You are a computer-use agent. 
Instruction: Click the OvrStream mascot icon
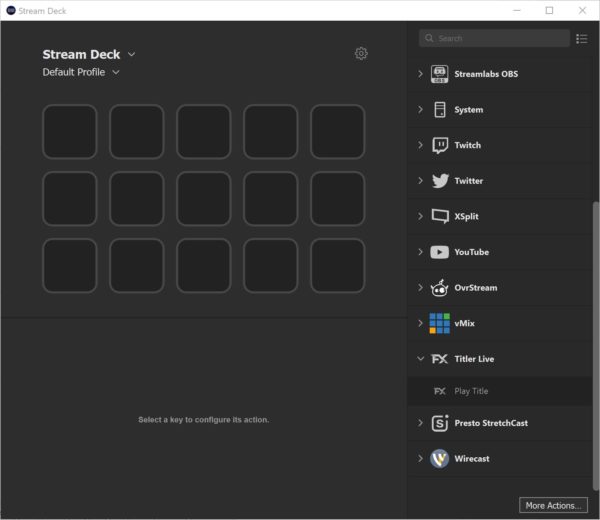coord(439,288)
